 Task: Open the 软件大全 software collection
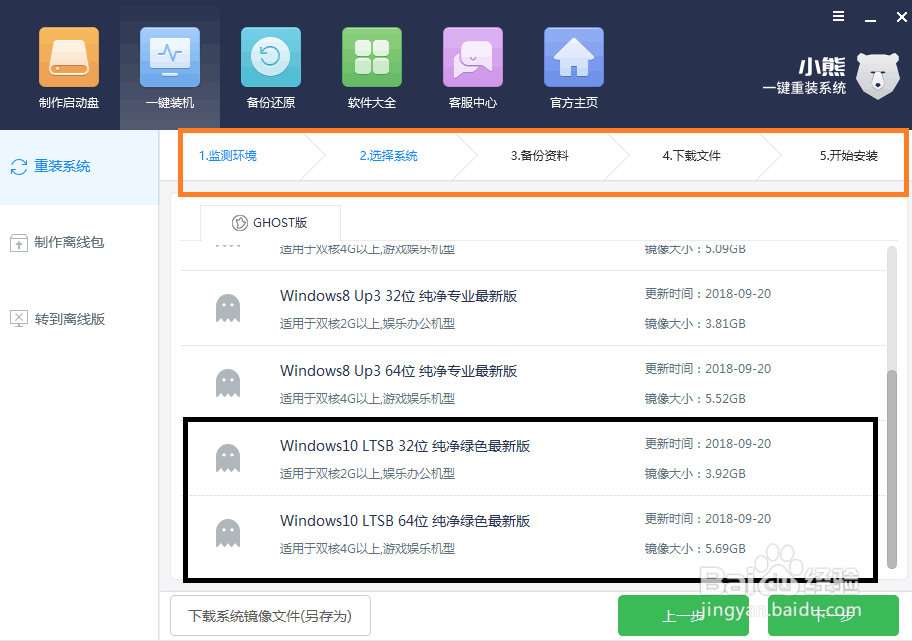tap(372, 68)
